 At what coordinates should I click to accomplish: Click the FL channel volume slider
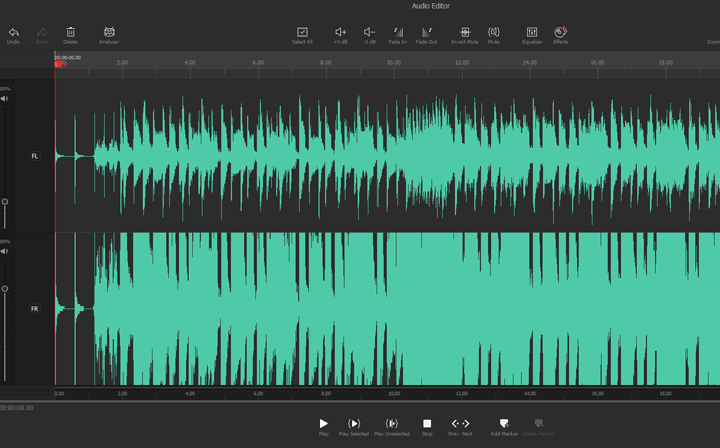click(x=5, y=201)
